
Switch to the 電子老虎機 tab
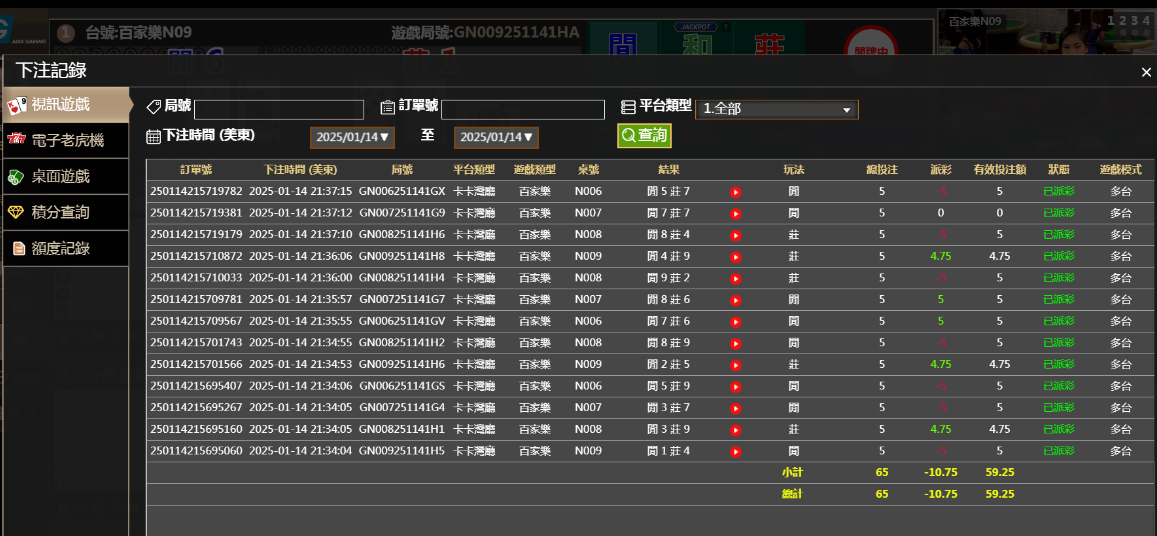(66, 140)
